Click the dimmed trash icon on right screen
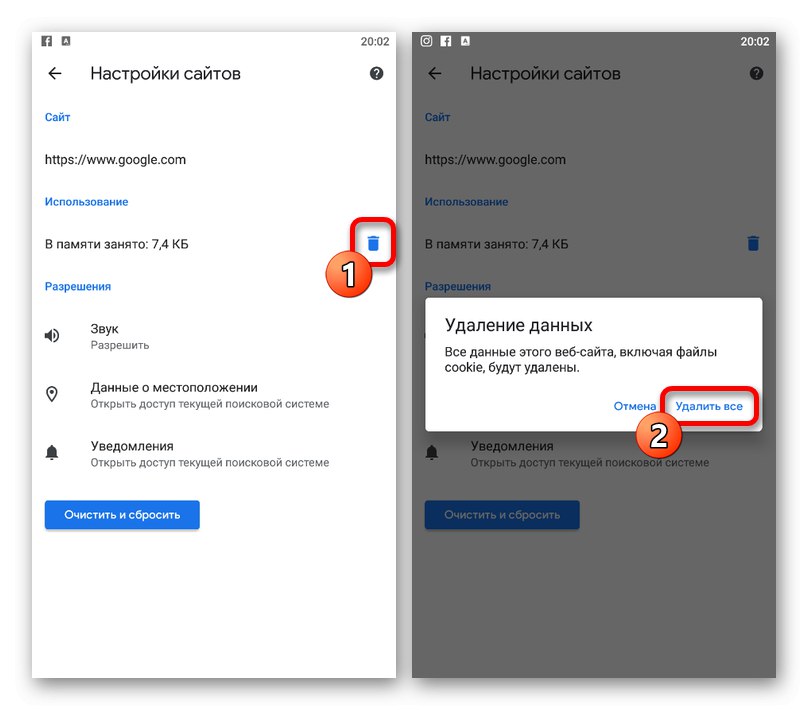The width and height of the screenshot is (808, 710). pyautogui.click(x=753, y=243)
